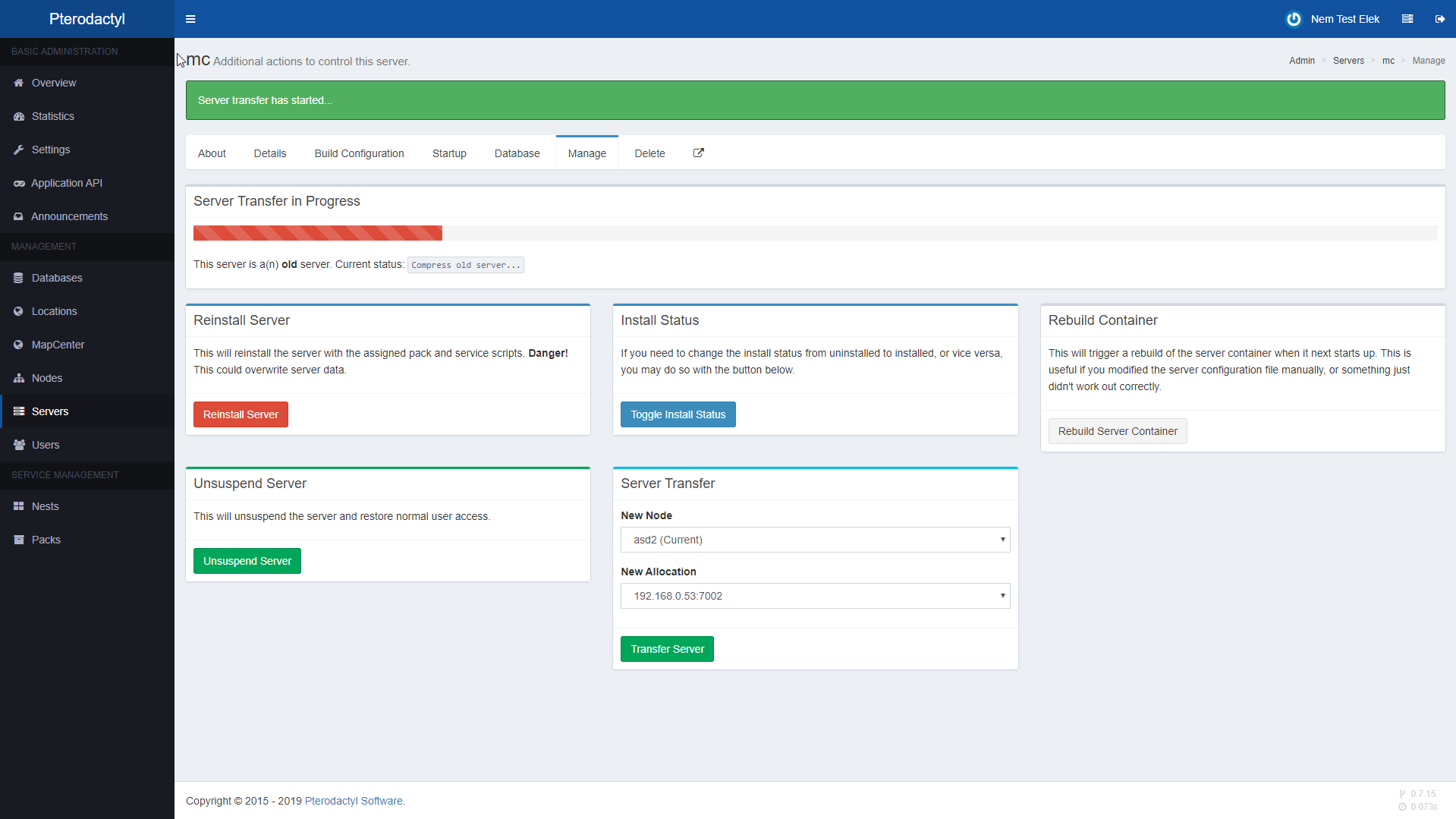Click the green Transfer Server button
The width and height of the screenshot is (1456, 819).
(667, 649)
